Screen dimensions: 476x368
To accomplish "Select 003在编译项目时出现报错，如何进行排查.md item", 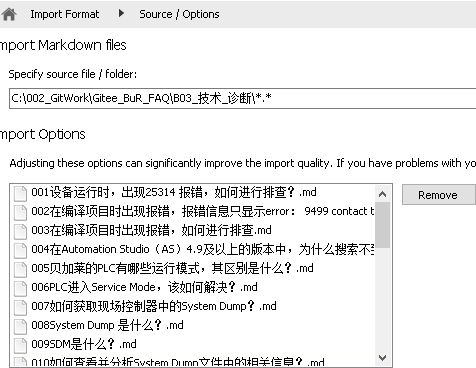I will (151, 230).
